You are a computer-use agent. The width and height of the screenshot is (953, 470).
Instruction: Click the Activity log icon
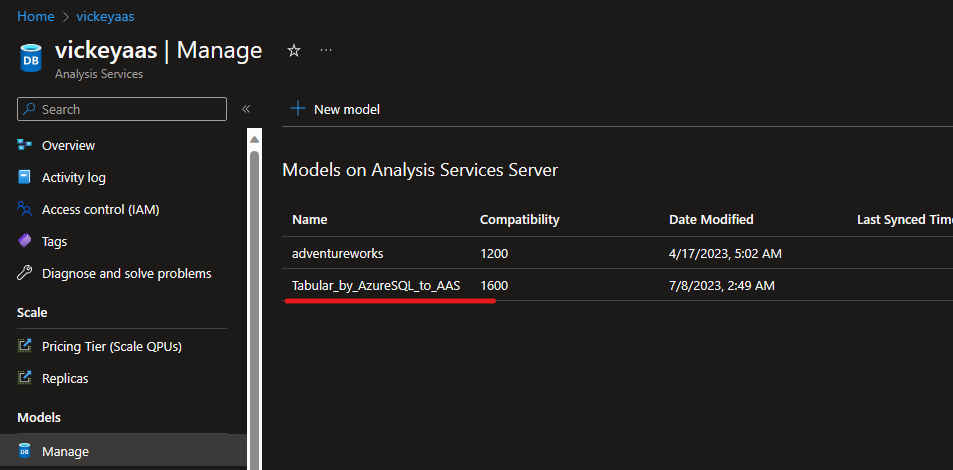[x=24, y=178]
